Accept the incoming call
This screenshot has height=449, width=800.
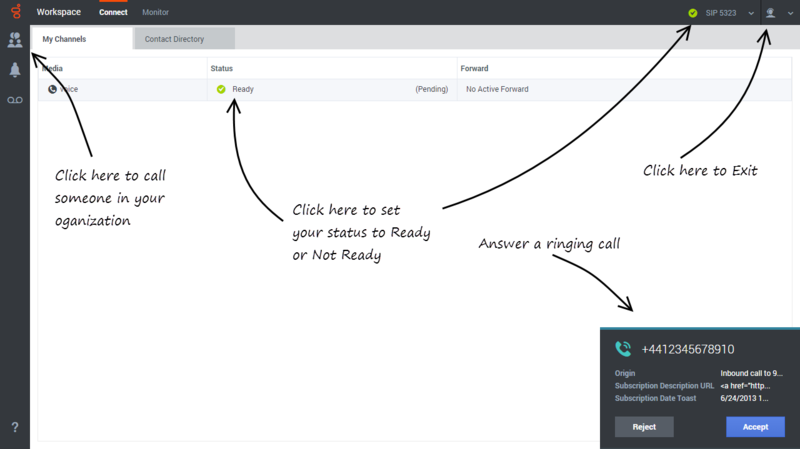coord(755,427)
